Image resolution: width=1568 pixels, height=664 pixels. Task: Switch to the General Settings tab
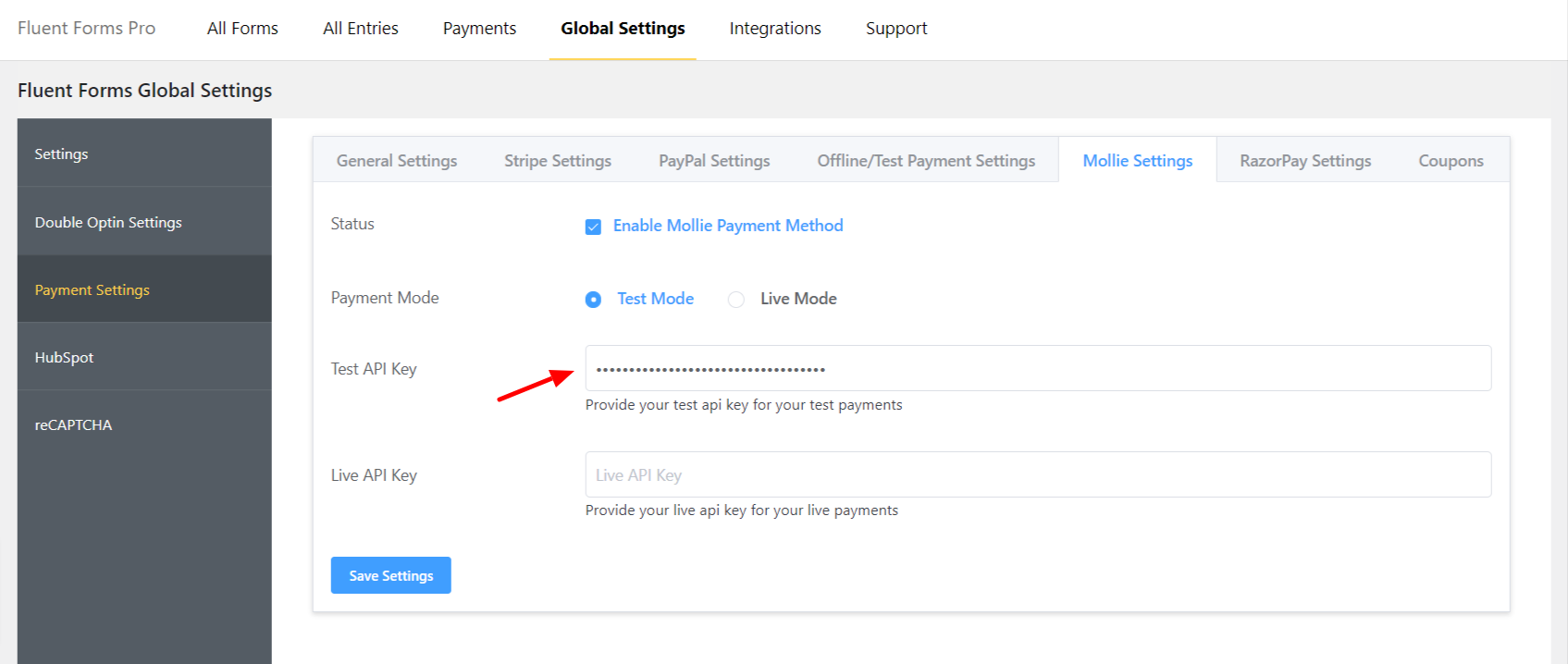(397, 161)
